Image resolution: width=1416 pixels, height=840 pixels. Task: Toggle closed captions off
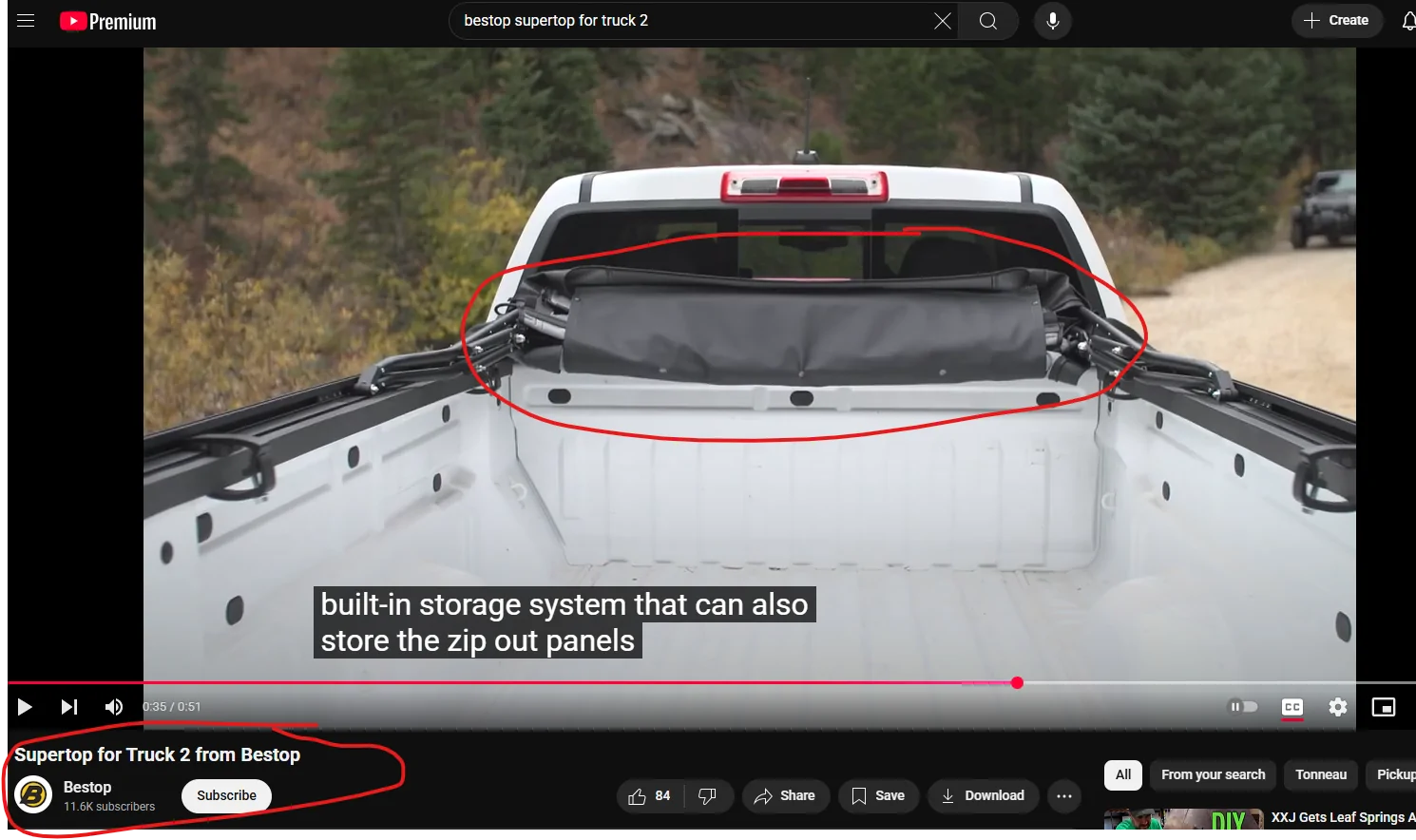pyautogui.click(x=1292, y=707)
